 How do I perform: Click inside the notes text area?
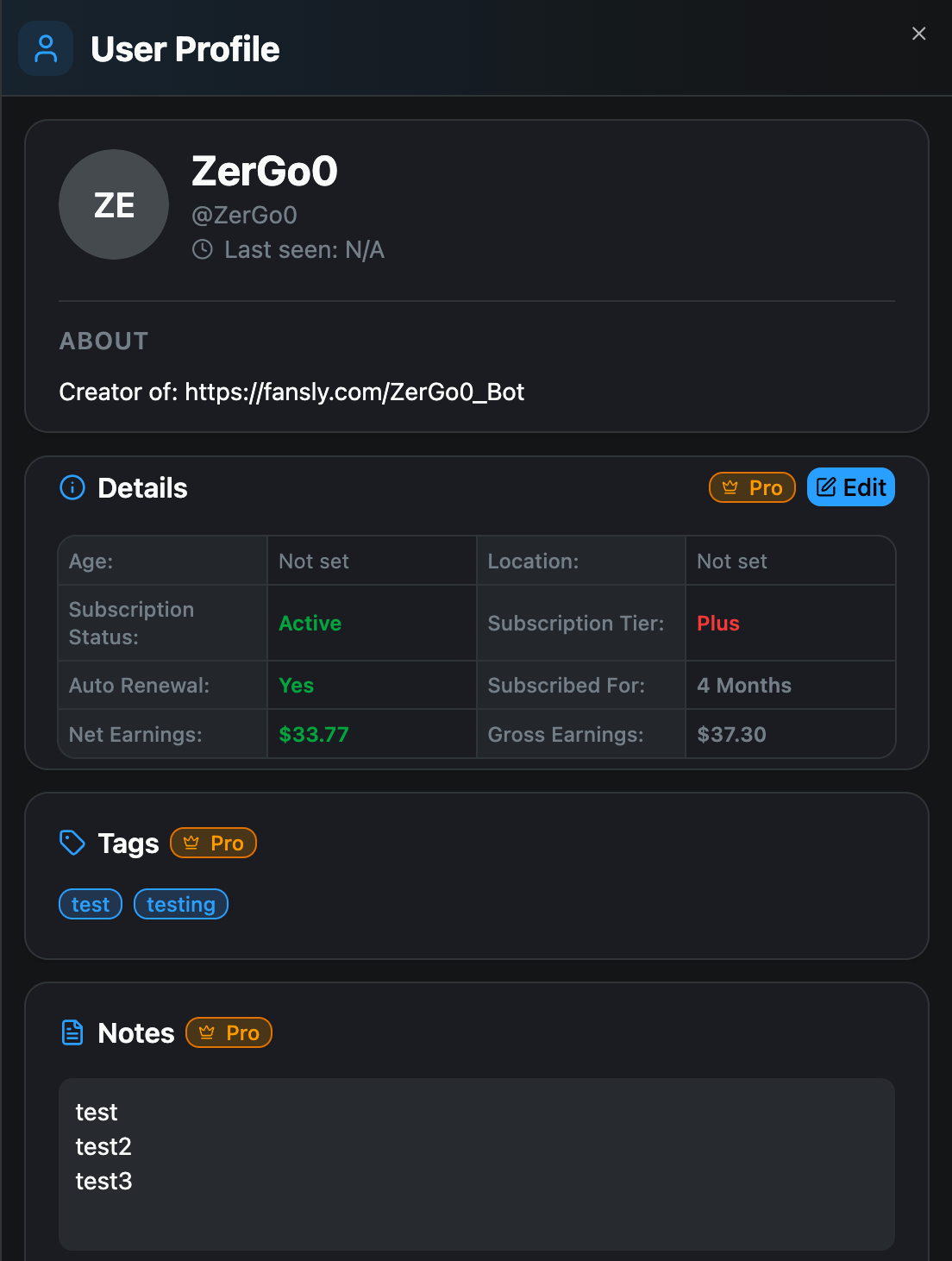click(477, 1164)
